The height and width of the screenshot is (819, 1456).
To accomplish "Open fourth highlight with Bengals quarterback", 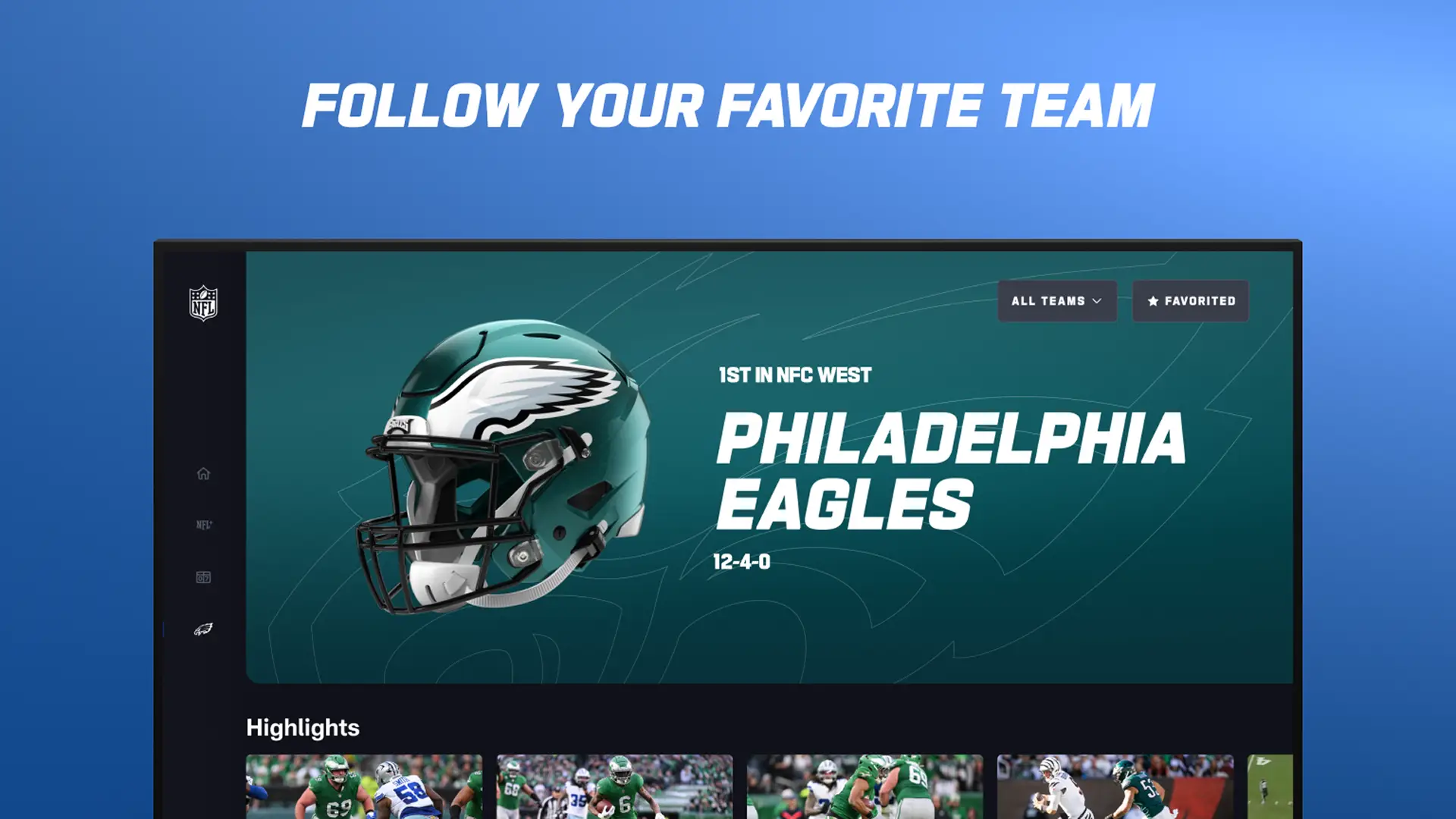I will (x=1116, y=786).
